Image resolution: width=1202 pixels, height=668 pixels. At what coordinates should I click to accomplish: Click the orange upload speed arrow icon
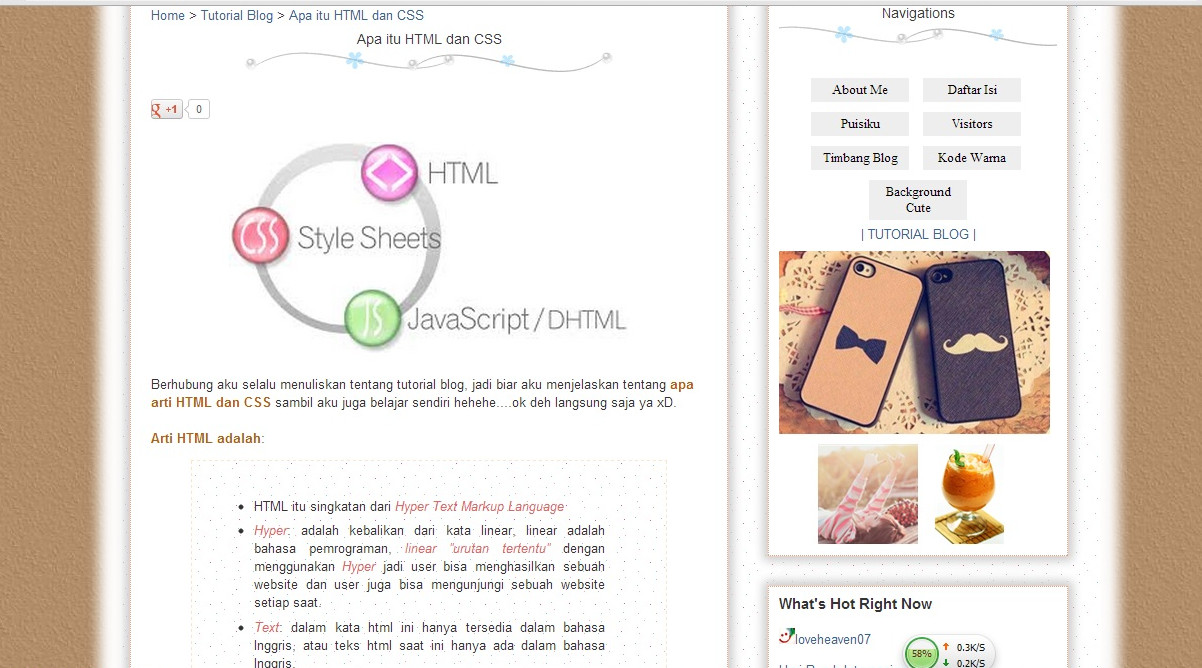(947, 648)
